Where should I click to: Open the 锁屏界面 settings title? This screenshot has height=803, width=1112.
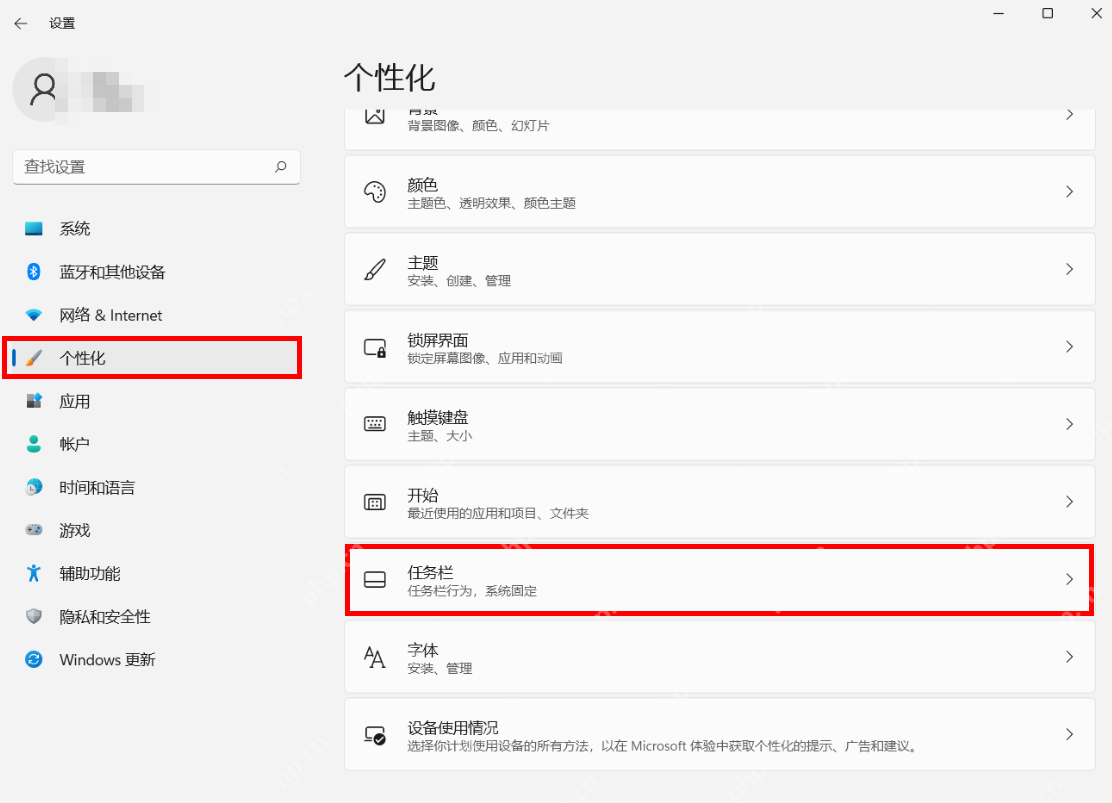click(x=438, y=340)
